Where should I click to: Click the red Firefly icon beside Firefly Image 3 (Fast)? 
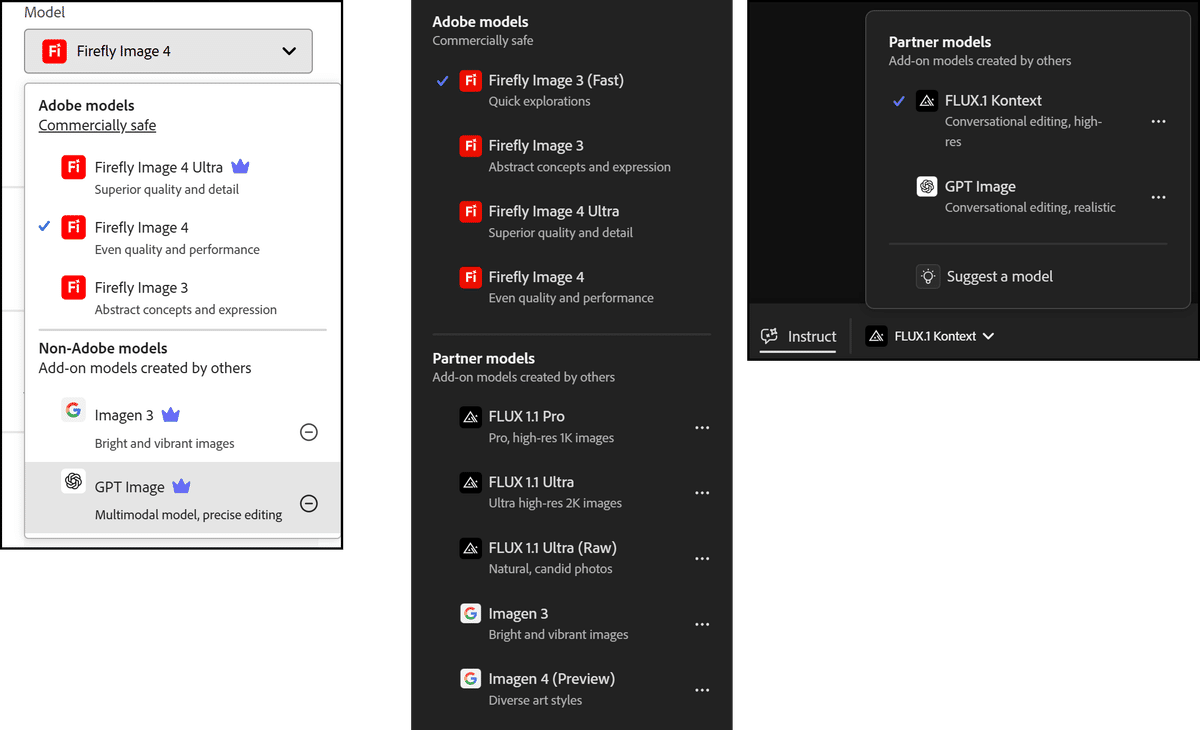coord(470,81)
